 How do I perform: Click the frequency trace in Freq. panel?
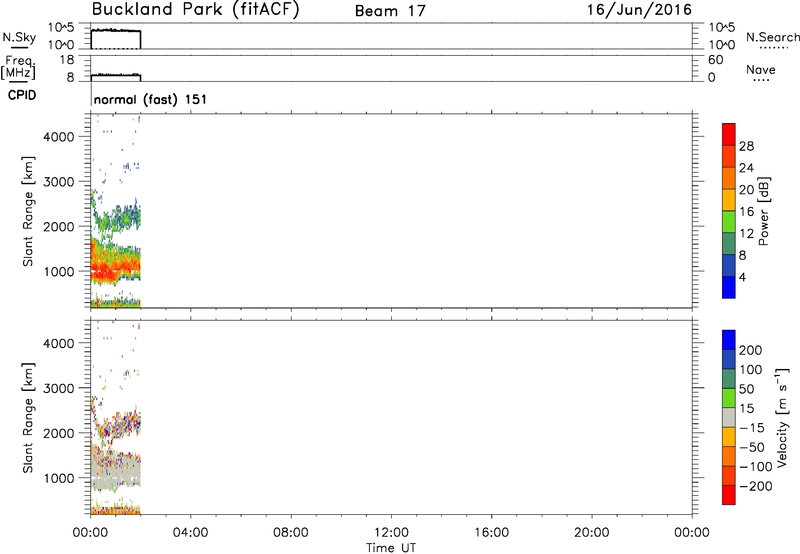(116, 75)
